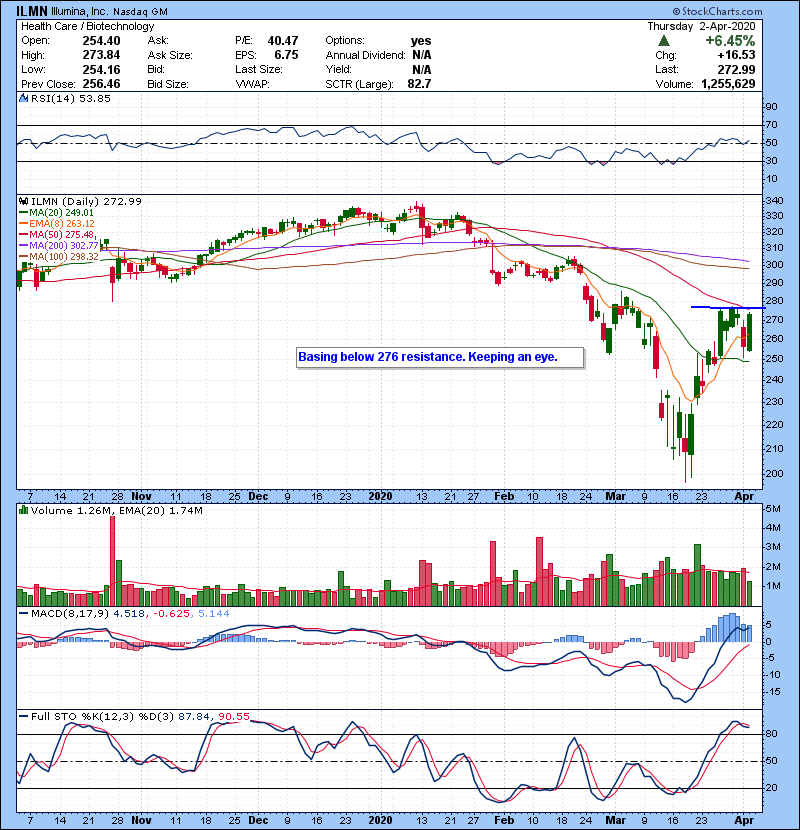Click the Illumina, Inc. company name
800x830 pixels.
tap(80, 11)
